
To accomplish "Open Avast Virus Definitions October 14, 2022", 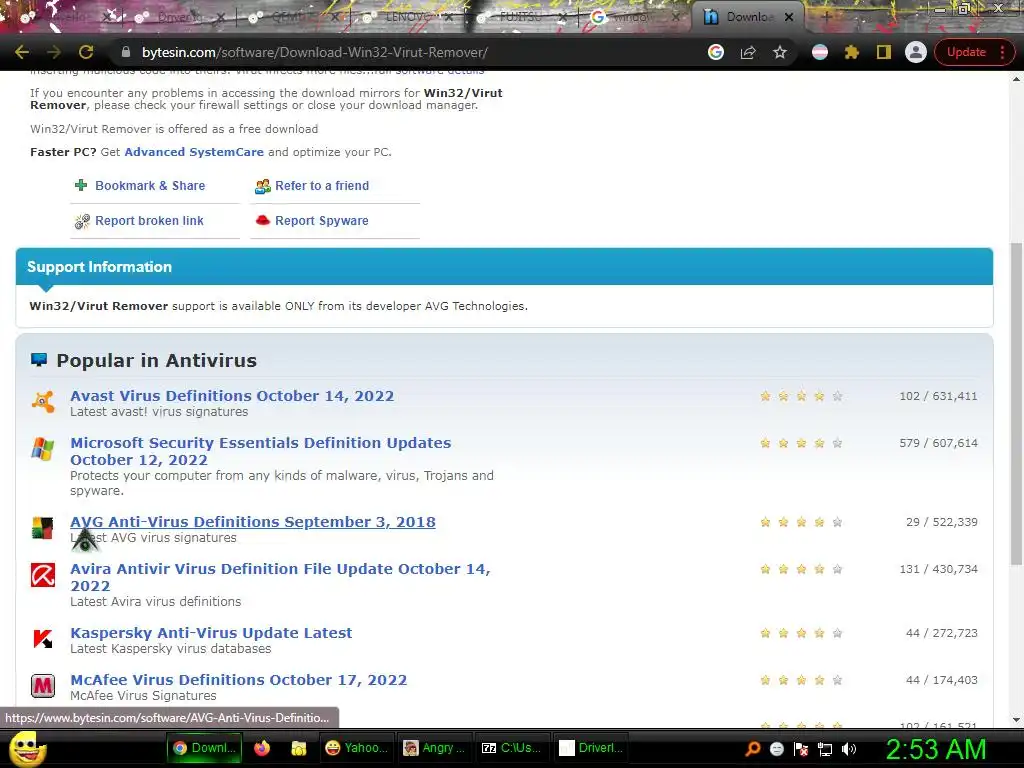I will [232, 396].
